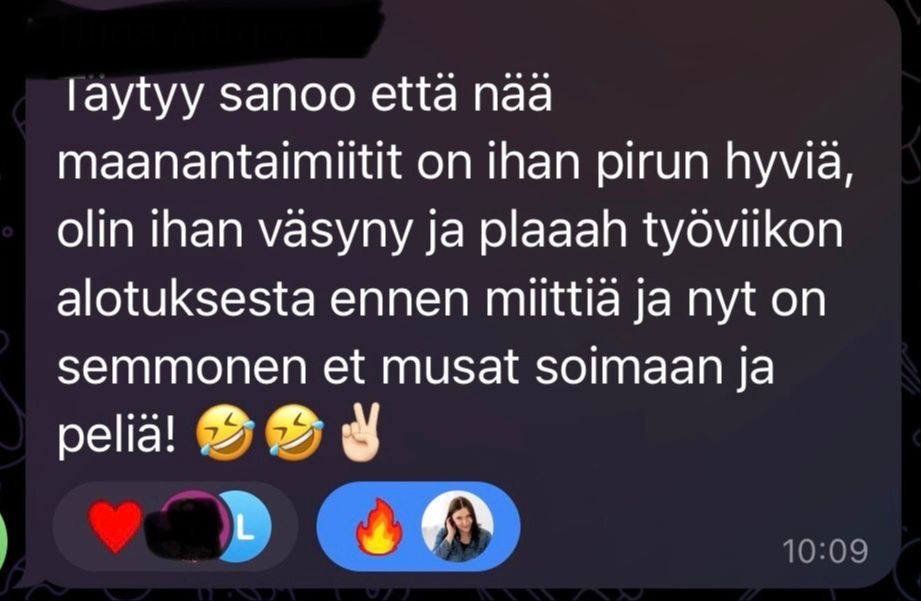Click the patterned chat background at right edge
The height and width of the screenshot is (601, 921).
(x=912, y=294)
